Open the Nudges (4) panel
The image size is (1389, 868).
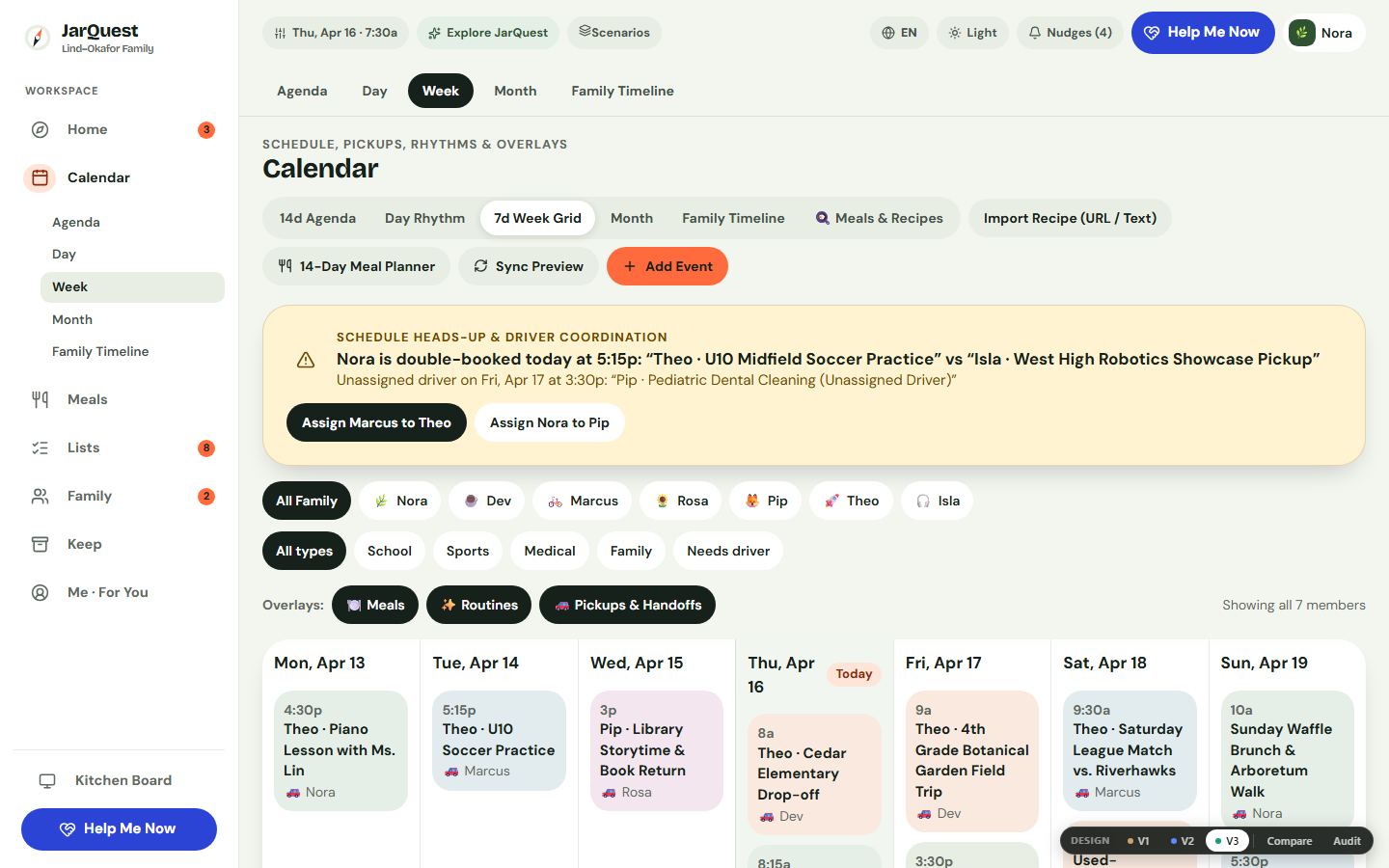1070,33
